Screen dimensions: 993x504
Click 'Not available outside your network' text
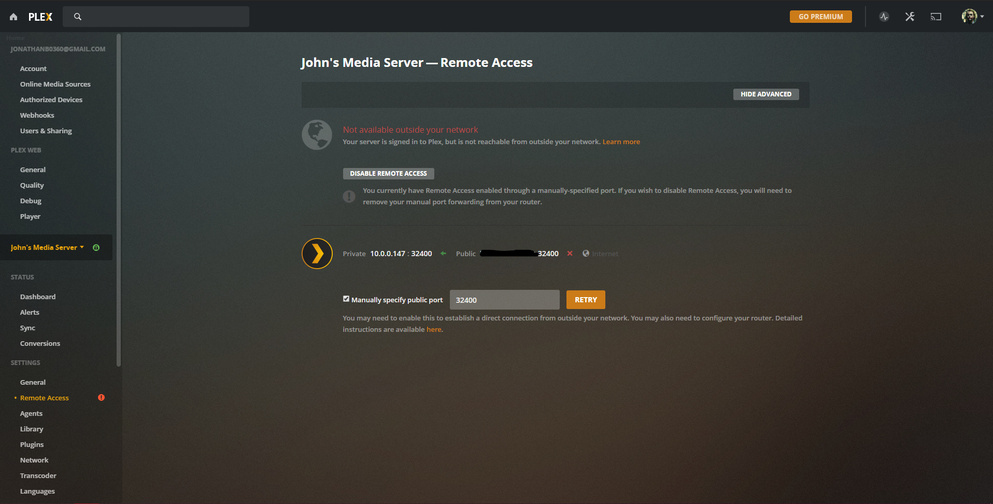point(410,129)
